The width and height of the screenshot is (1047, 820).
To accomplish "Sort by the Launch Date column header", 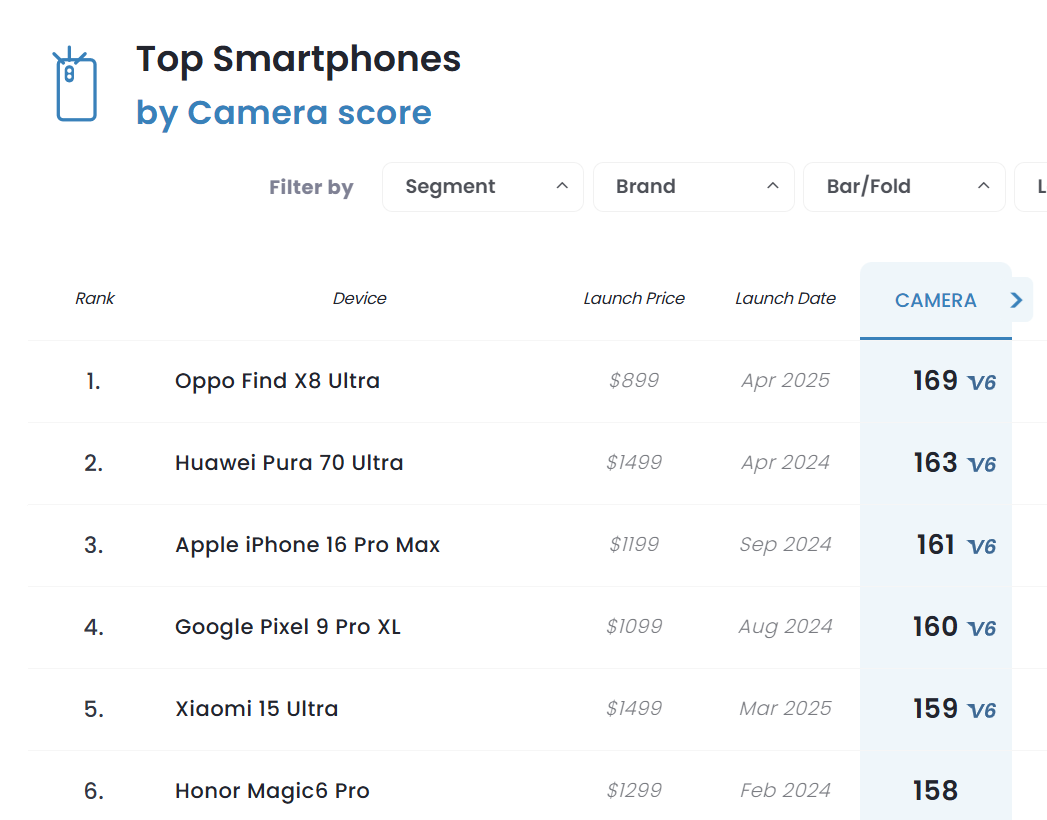I will point(785,298).
